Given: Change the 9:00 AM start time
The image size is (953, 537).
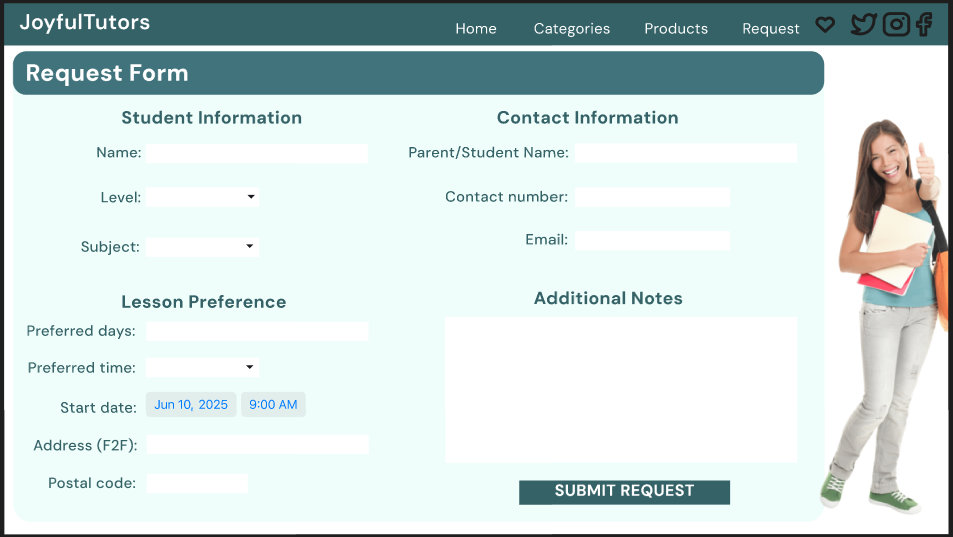Looking at the screenshot, I should pos(273,405).
